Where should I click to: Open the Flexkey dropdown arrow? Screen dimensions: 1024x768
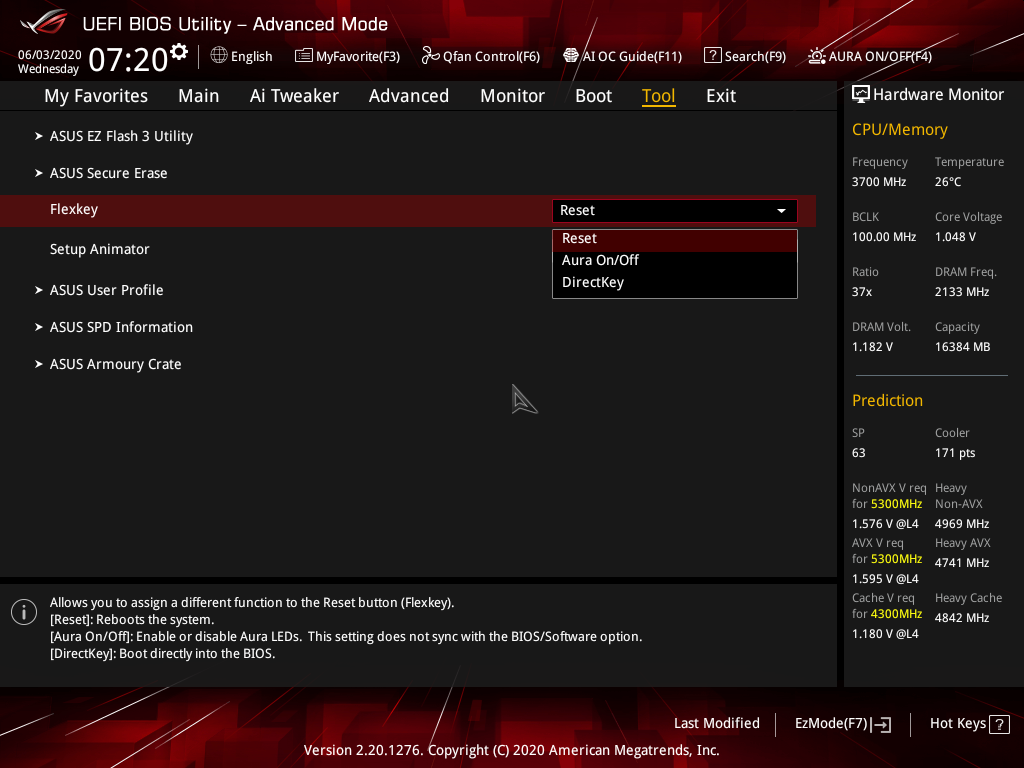(781, 211)
